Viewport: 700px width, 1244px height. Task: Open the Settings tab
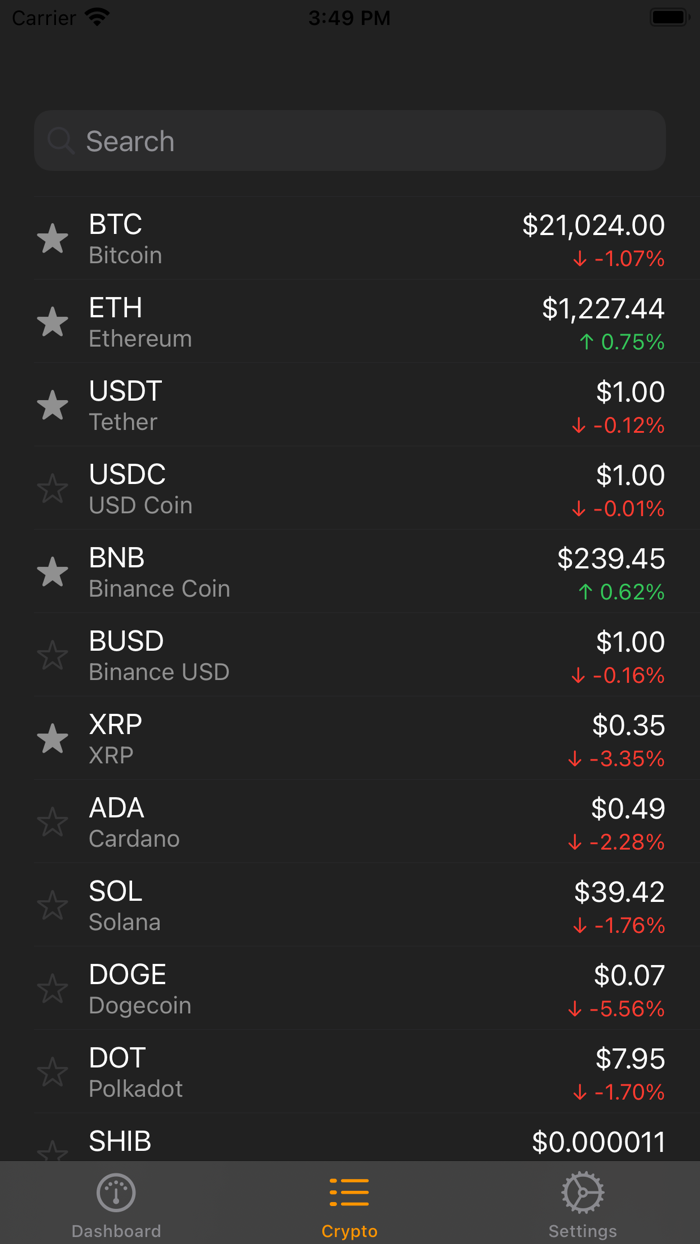coord(582,1205)
